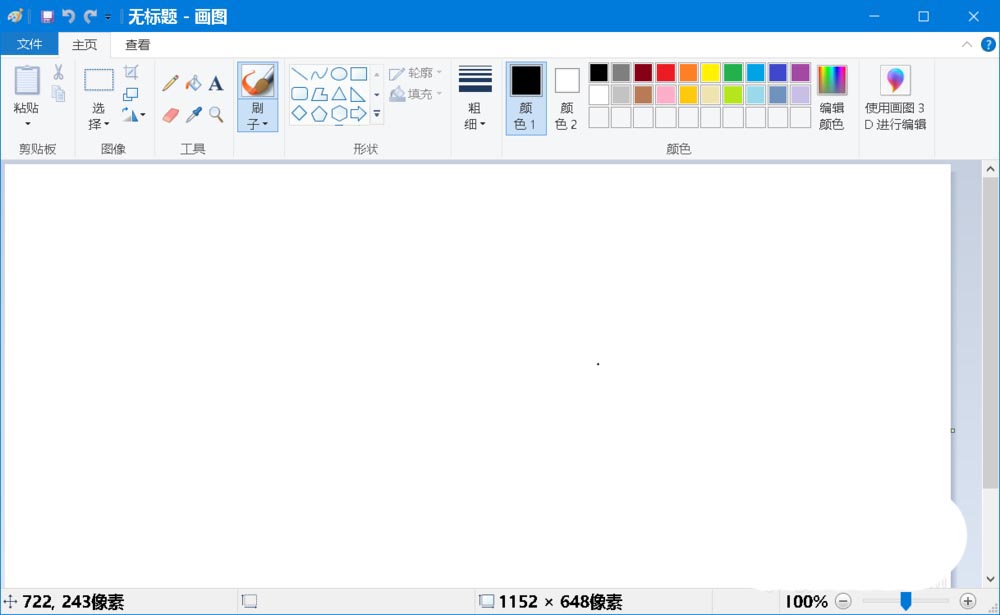Image resolution: width=1000 pixels, height=615 pixels.
Task: Expand the shapes gallery More arrow
Action: point(377,114)
